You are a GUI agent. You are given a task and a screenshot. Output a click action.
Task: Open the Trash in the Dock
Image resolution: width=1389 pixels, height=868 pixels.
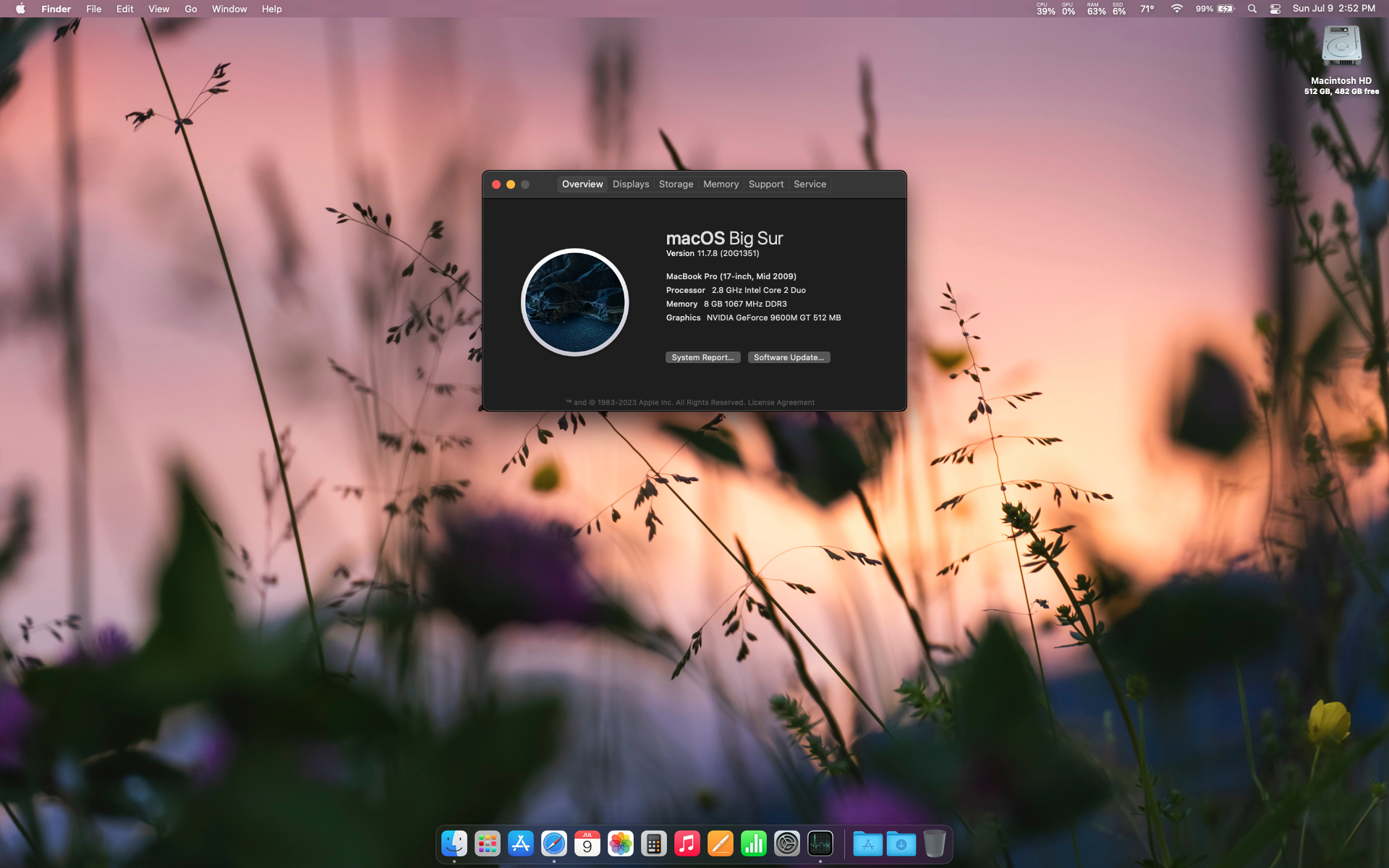[935, 843]
